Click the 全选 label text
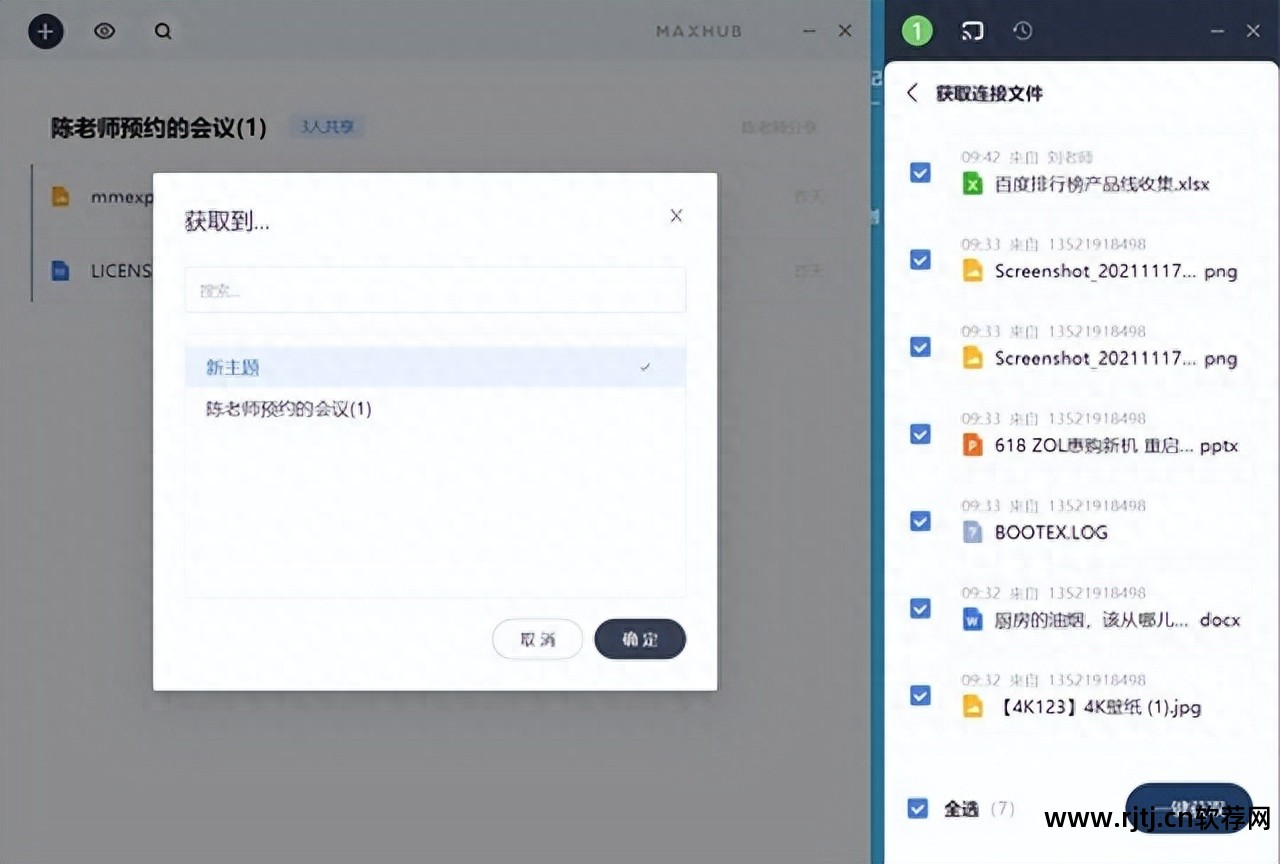The width and height of the screenshot is (1280, 864). [x=960, y=809]
